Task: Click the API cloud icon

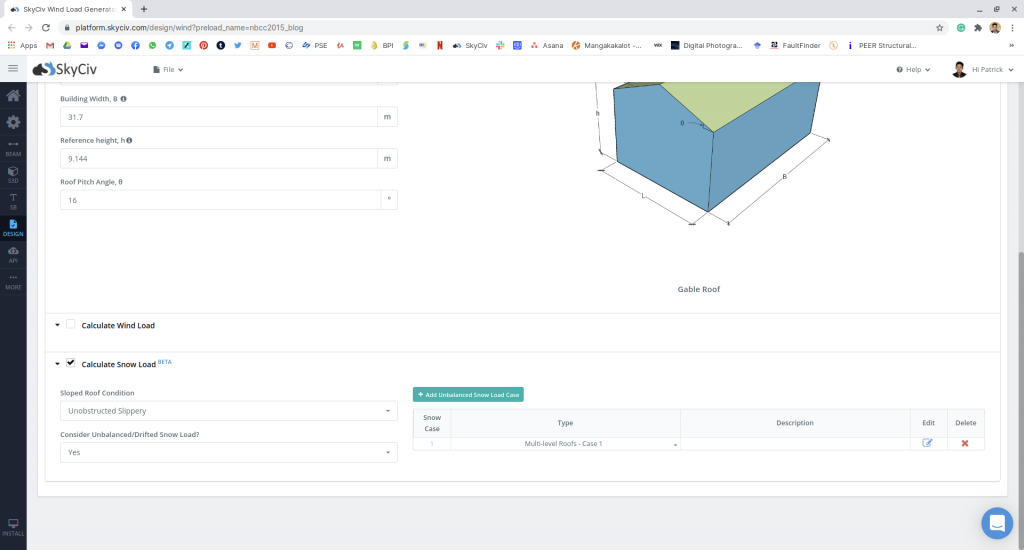Action: [13, 253]
